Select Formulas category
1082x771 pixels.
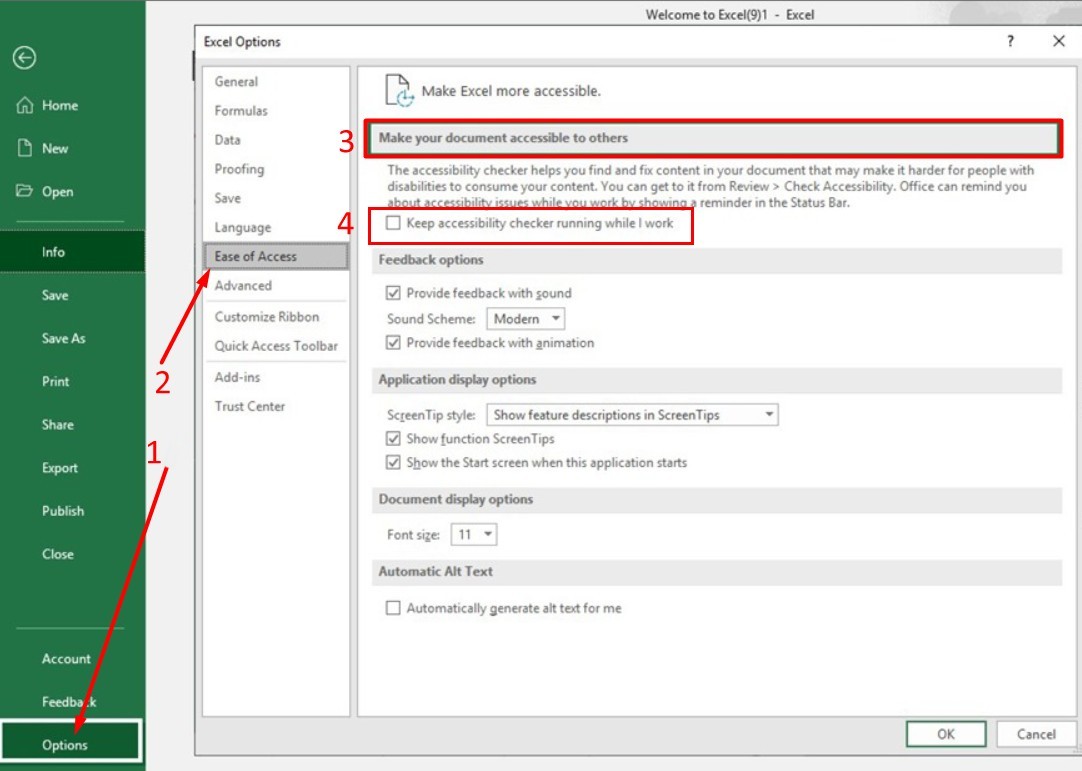click(276, 110)
